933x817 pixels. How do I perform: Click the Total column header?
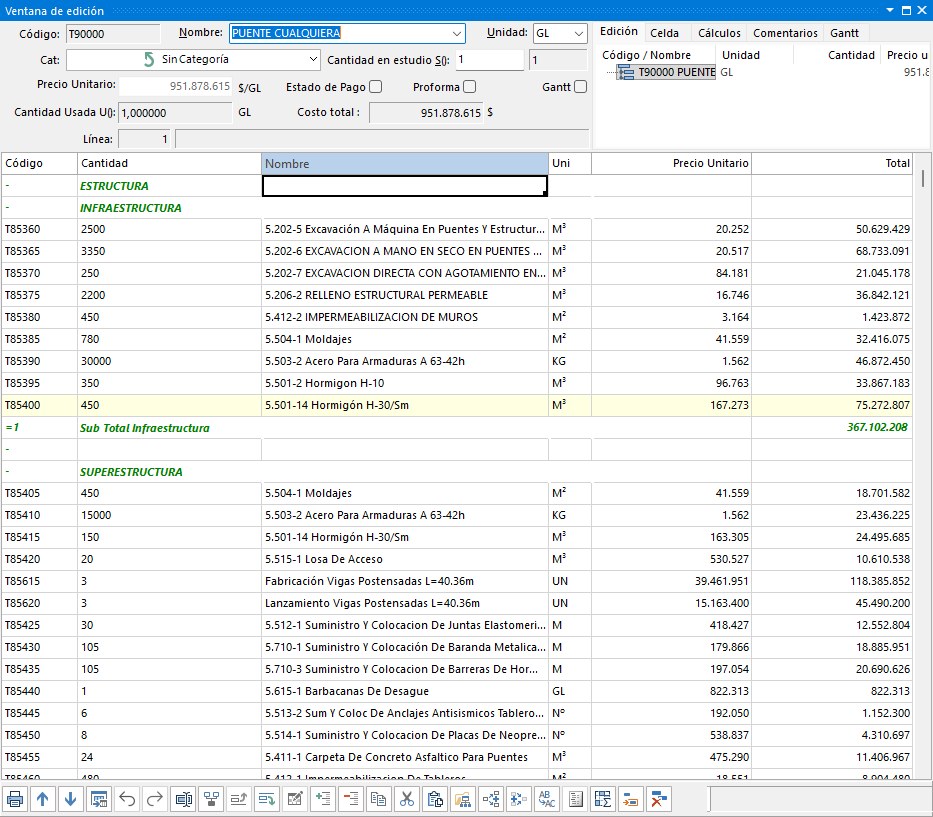tap(832, 164)
